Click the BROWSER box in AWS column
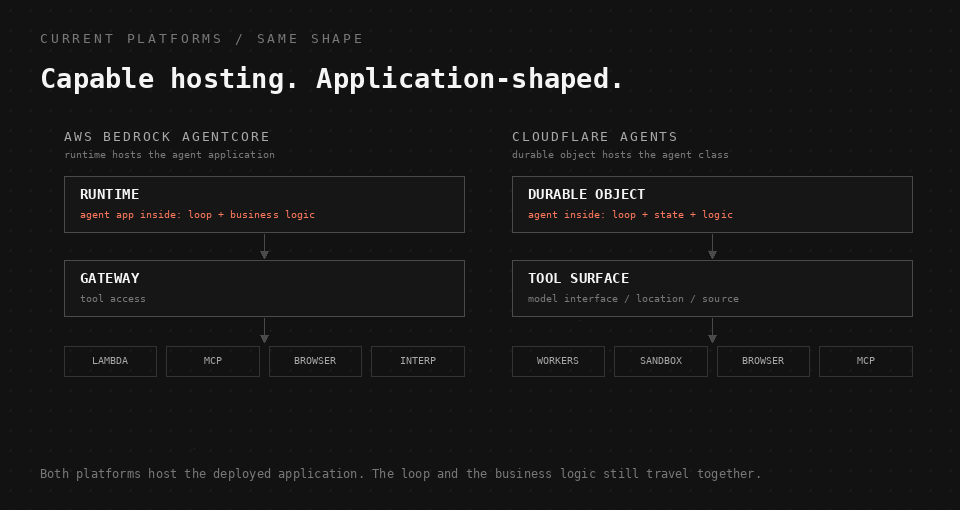Viewport: 960px width, 510px height. click(315, 361)
